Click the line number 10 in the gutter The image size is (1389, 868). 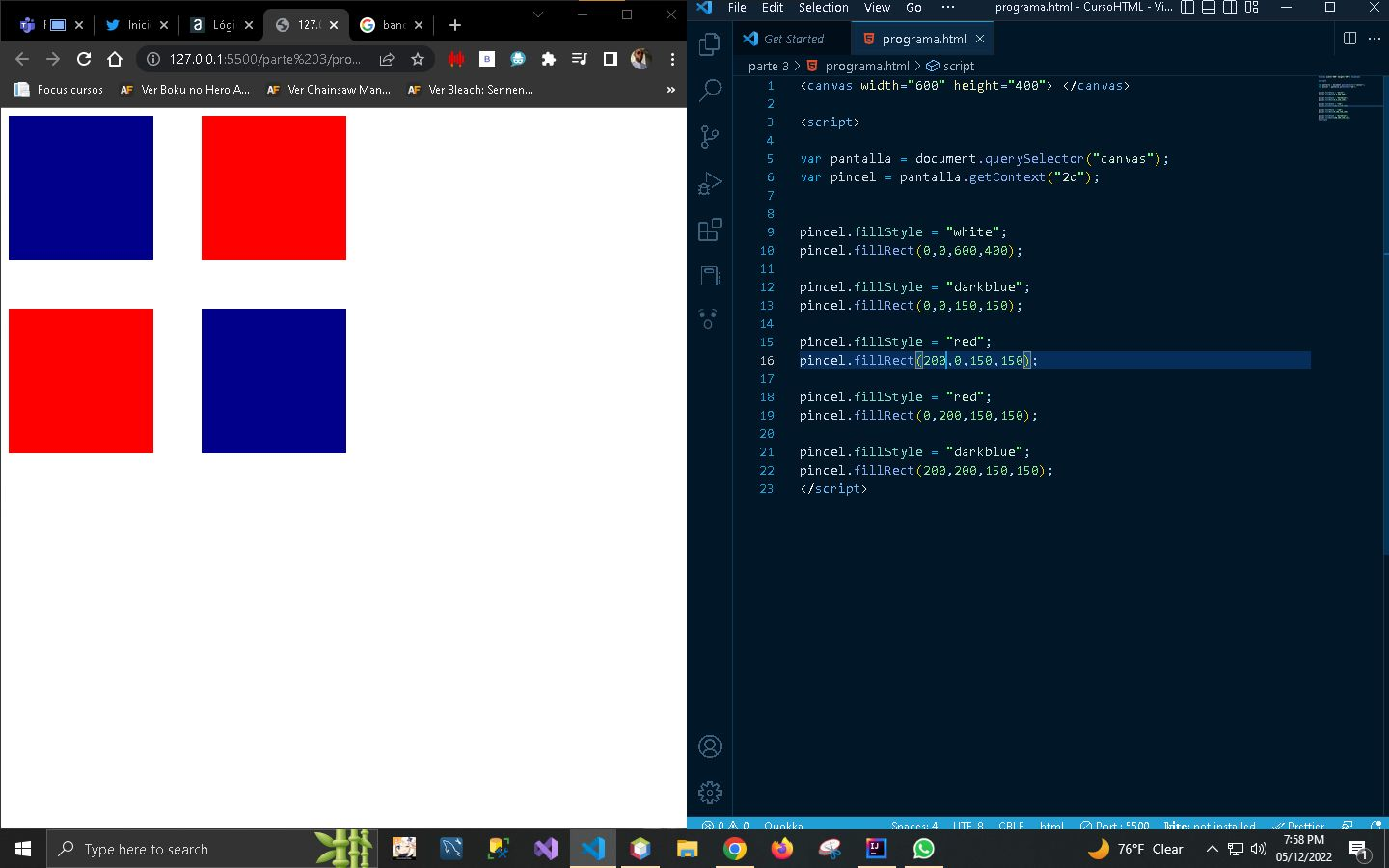tap(767, 250)
